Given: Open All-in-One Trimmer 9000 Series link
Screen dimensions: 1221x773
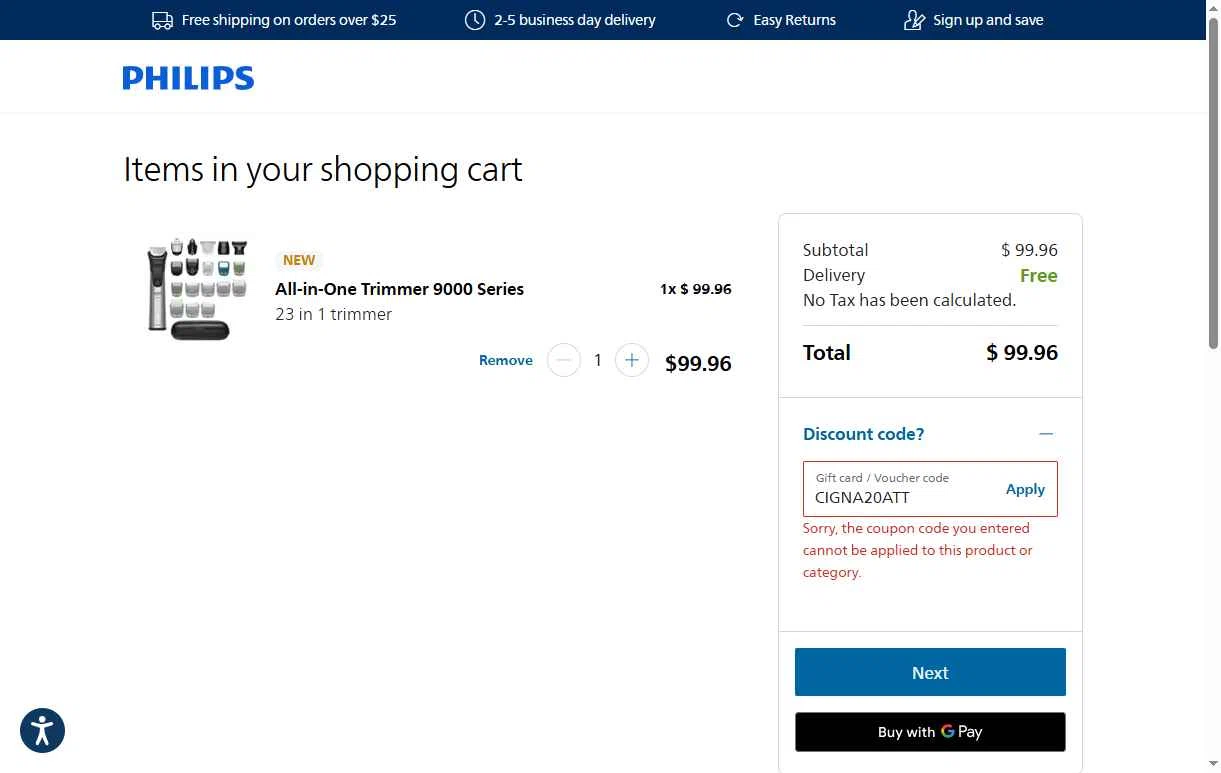Looking at the screenshot, I should coord(399,289).
